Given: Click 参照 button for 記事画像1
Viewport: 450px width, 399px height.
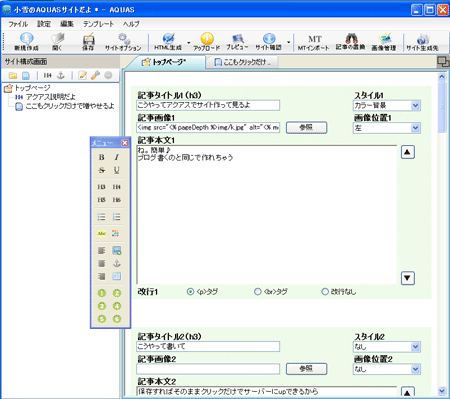Looking at the screenshot, I should [x=306, y=127].
